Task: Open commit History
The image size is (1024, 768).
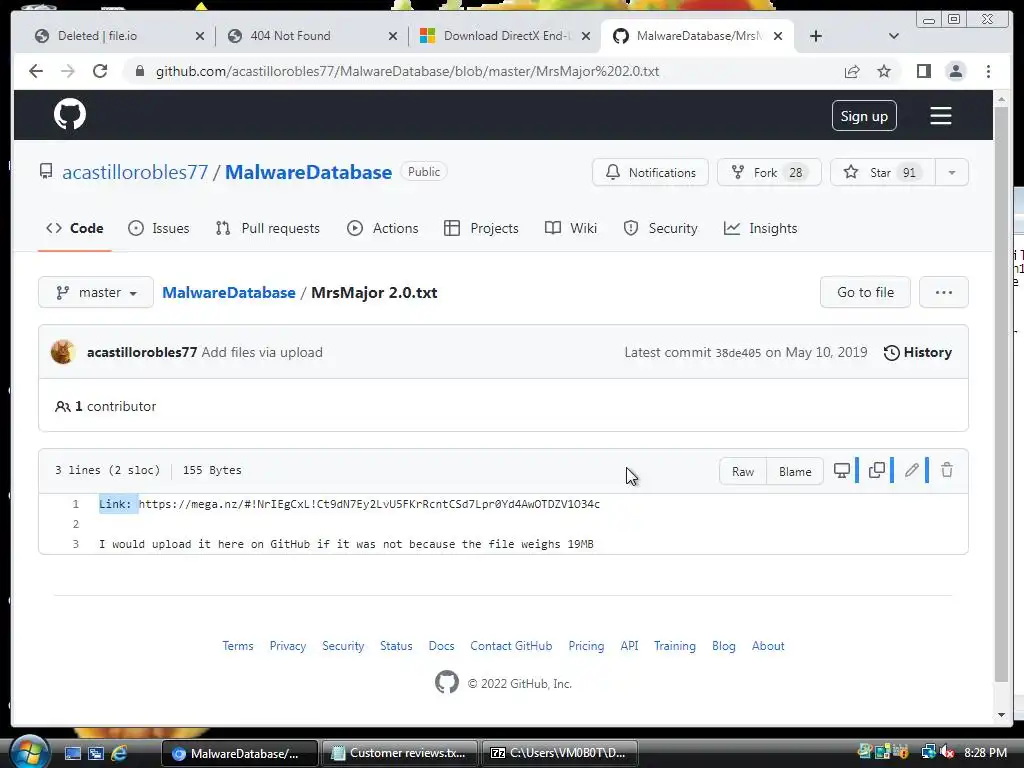Action: click(918, 353)
